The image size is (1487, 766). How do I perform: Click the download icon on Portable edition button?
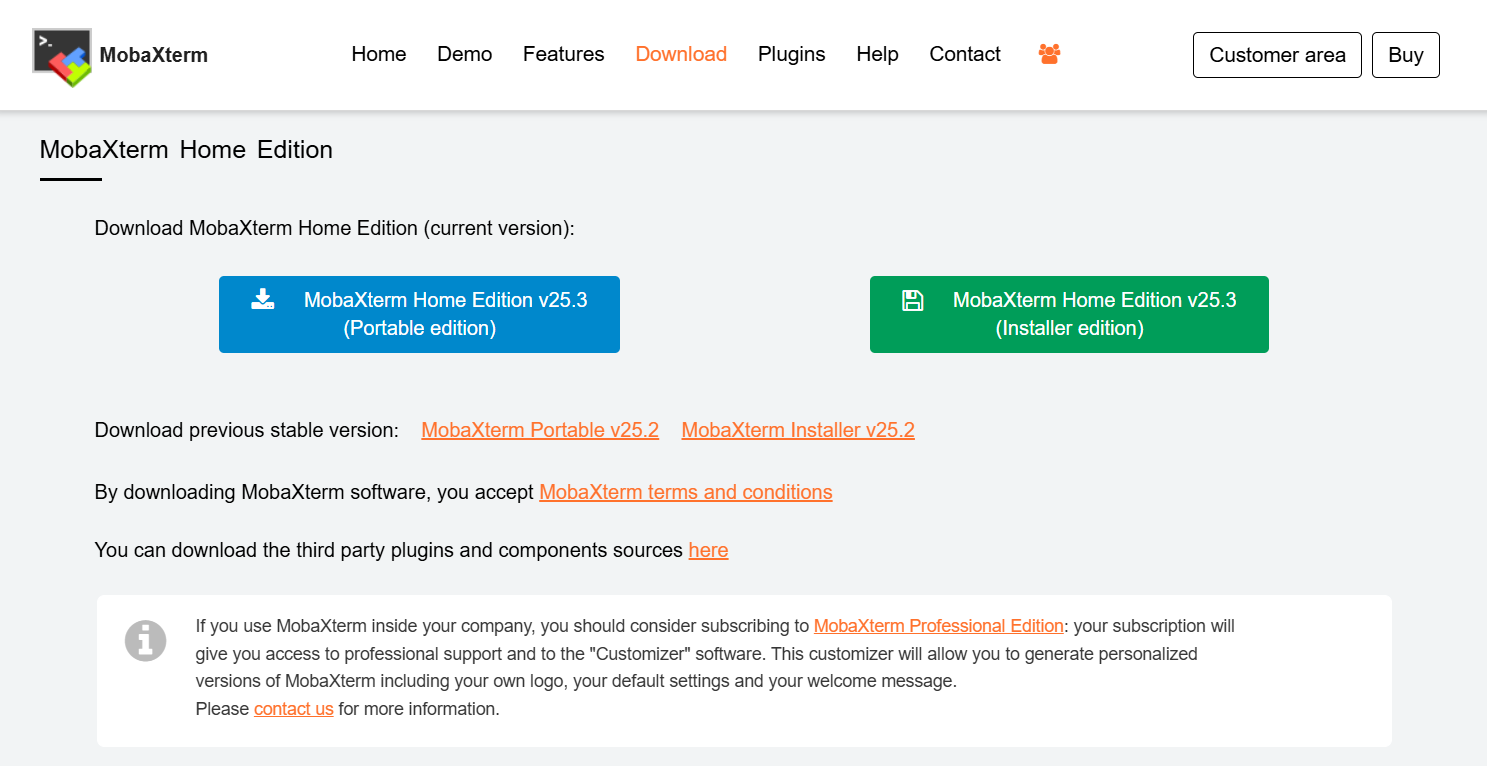tap(262, 299)
